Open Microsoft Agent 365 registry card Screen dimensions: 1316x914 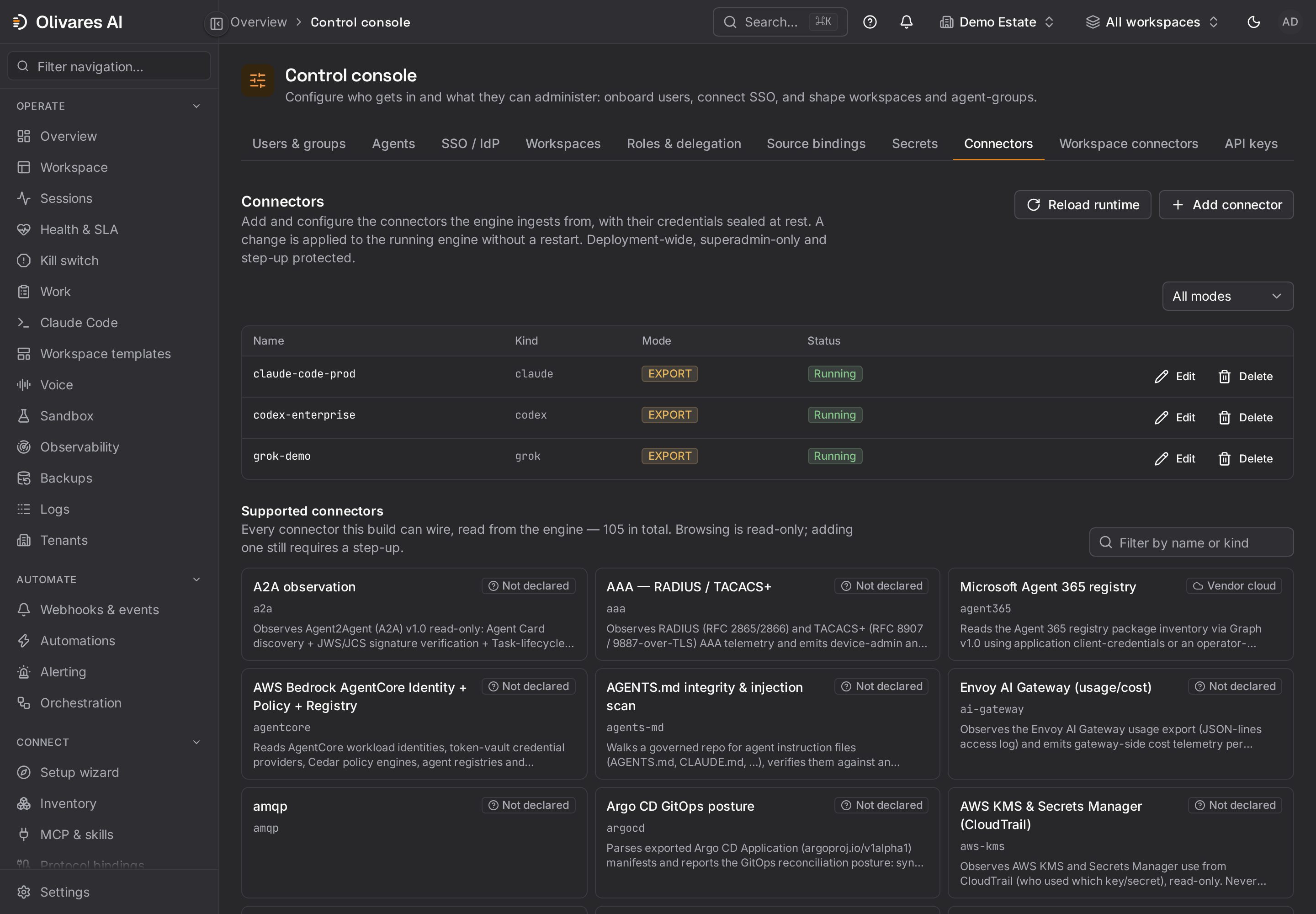[1120, 614]
